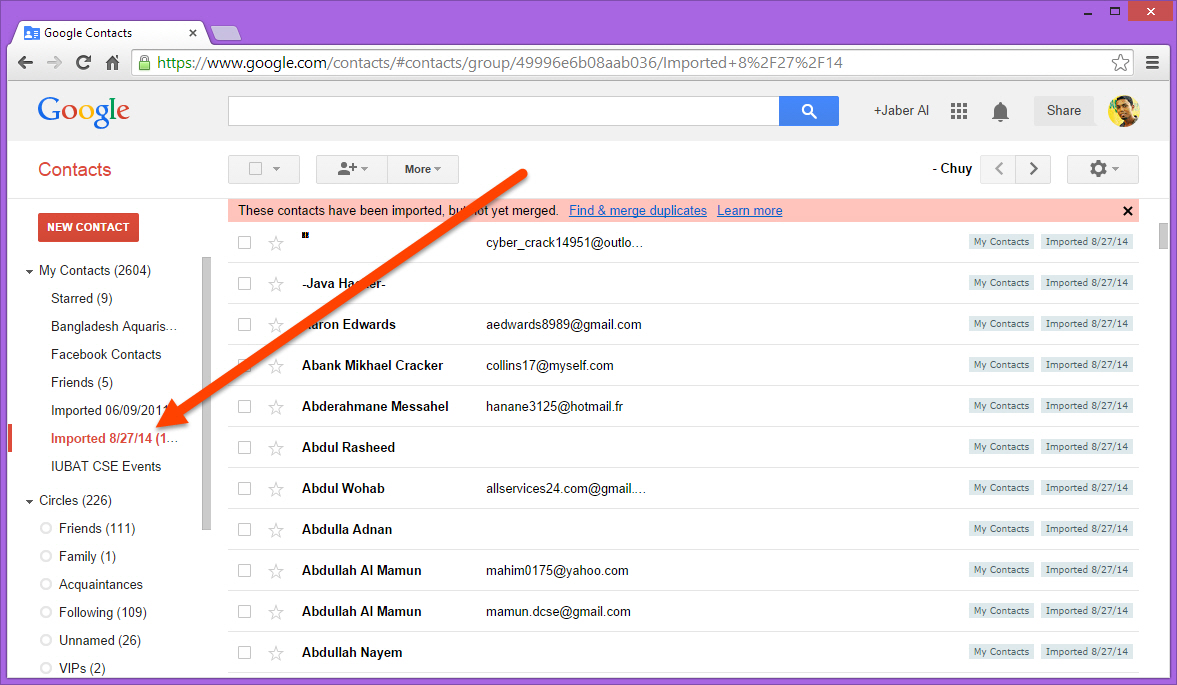Screen dimensions: 1177x685
Task: Click the NEW CONTACT button
Action: [x=88, y=227]
